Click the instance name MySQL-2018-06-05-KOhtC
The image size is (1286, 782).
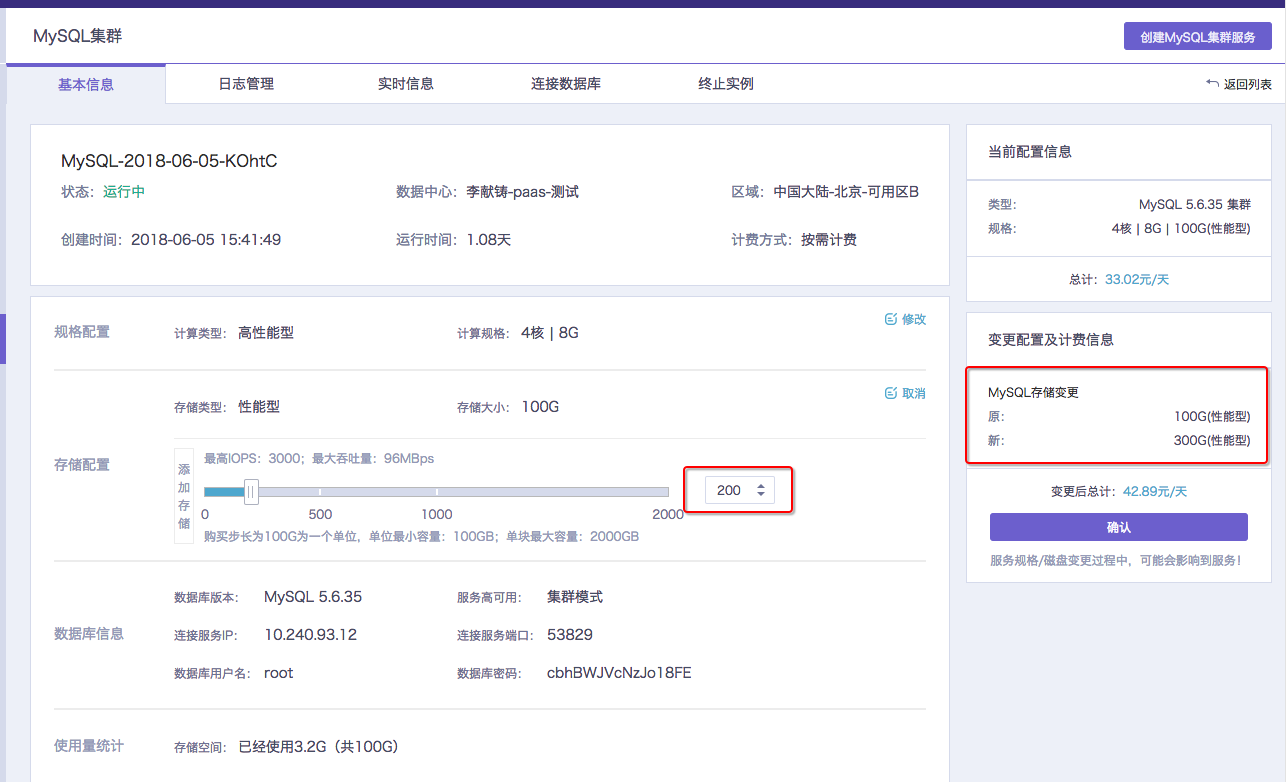[x=169, y=160]
